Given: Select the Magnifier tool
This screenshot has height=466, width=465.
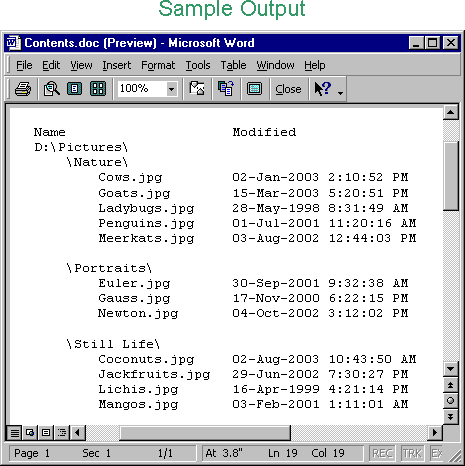Looking at the screenshot, I should tap(52, 89).
